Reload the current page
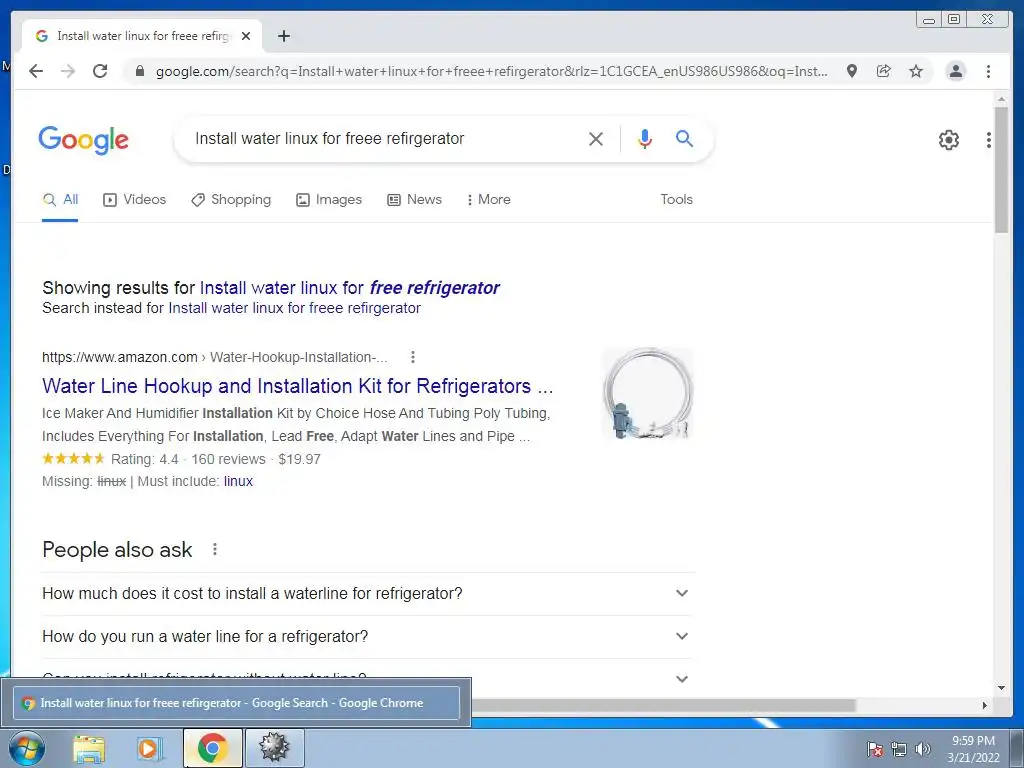This screenshot has width=1024, height=768. (x=100, y=71)
